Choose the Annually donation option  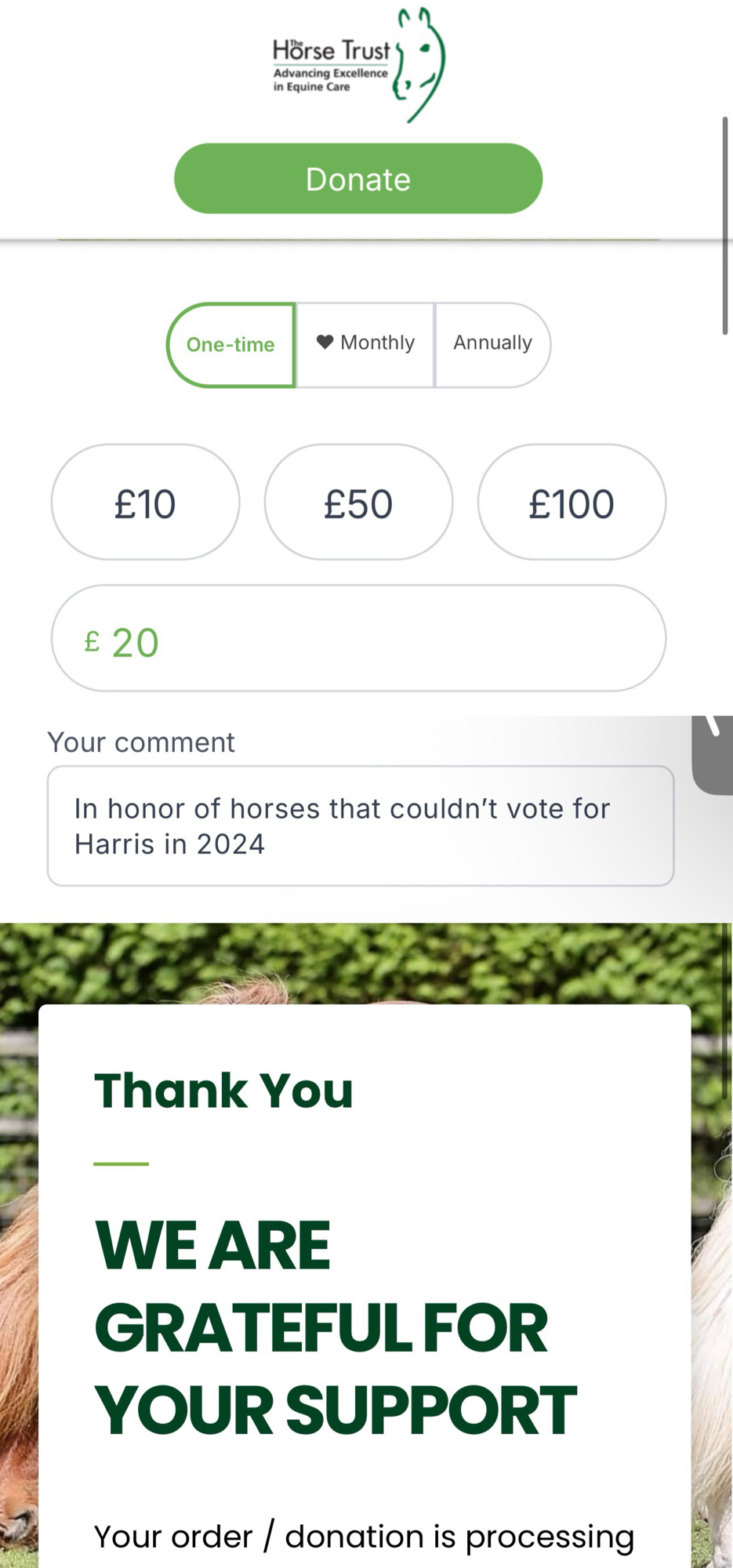(492, 343)
